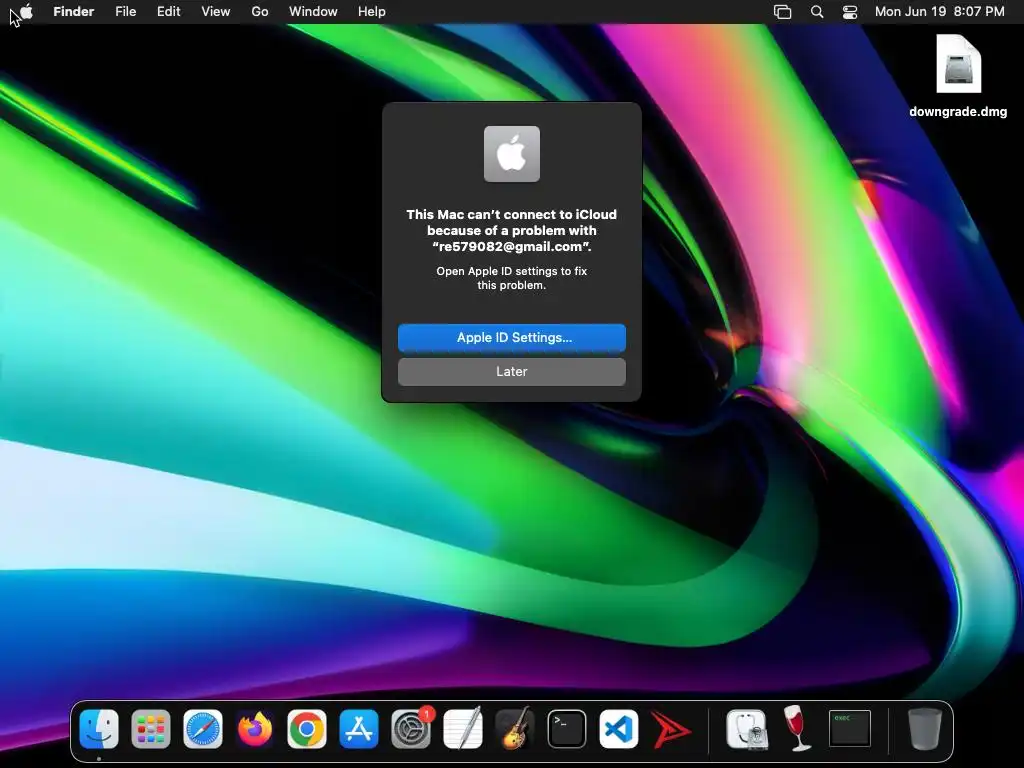Launch the red arrow app in Dock
Image resolution: width=1024 pixels, height=768 pixels.
(x=671, y=729)
